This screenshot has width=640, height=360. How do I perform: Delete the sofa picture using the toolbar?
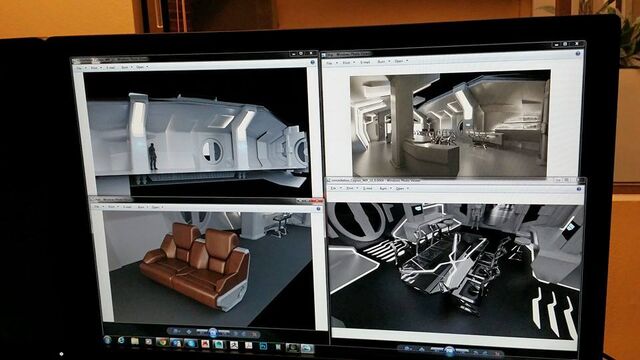253,334
